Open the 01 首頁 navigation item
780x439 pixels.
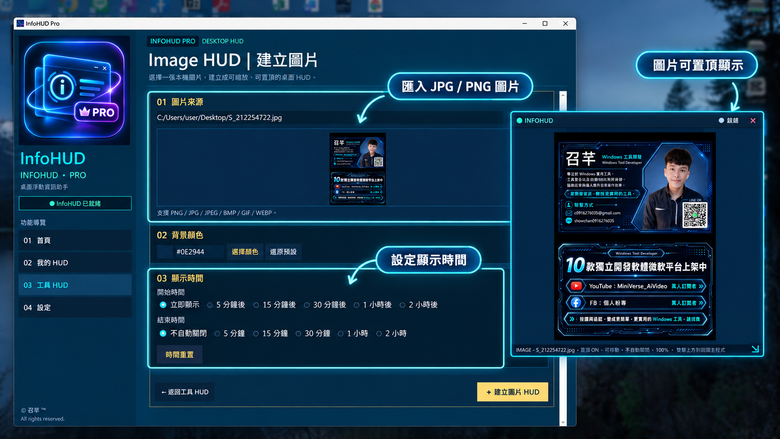point(75,240)
